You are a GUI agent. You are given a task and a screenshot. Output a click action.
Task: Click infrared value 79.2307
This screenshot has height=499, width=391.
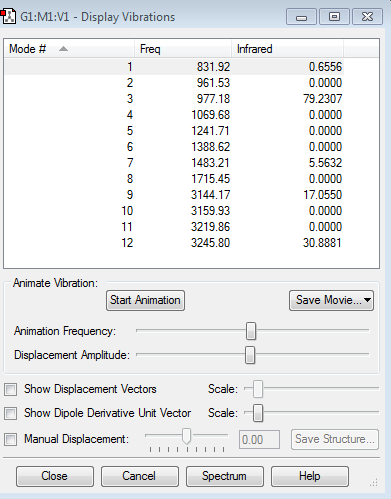click(322, 99)
